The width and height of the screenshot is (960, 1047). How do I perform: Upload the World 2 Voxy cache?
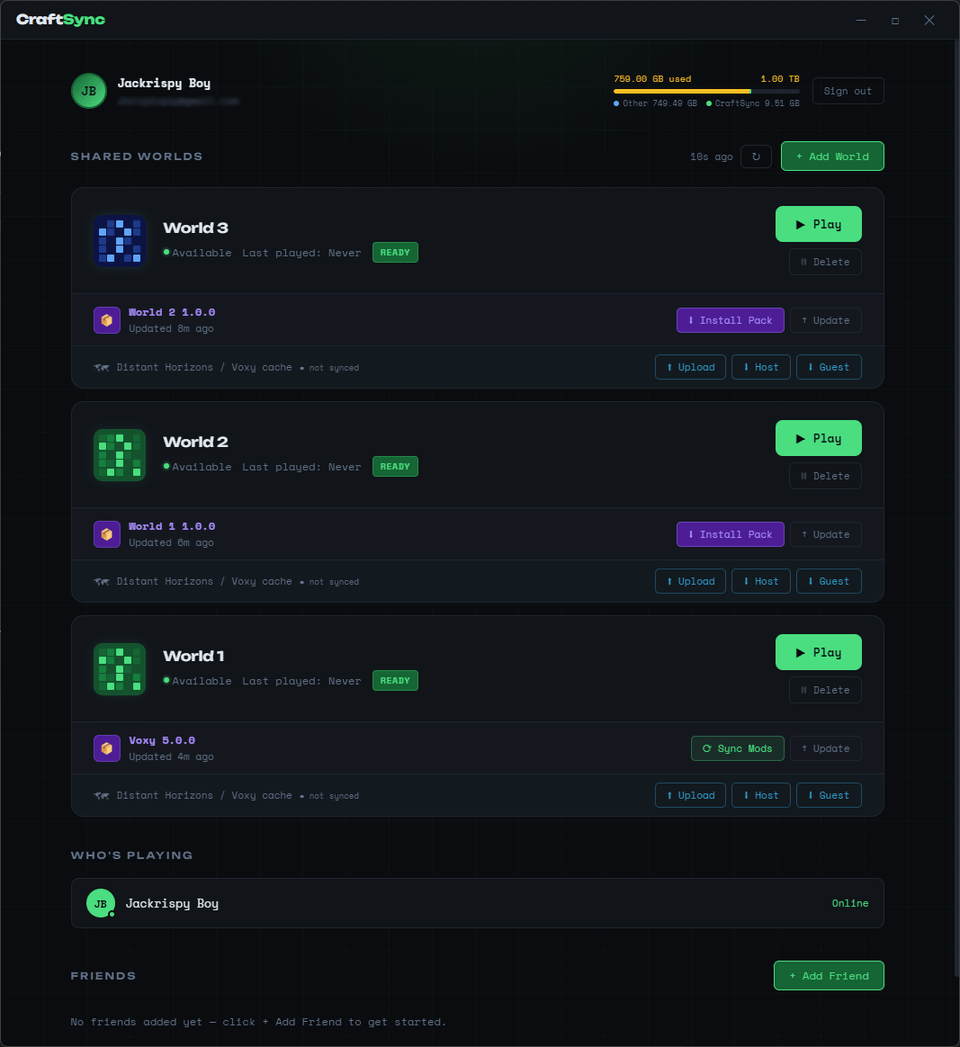[690, 581]
